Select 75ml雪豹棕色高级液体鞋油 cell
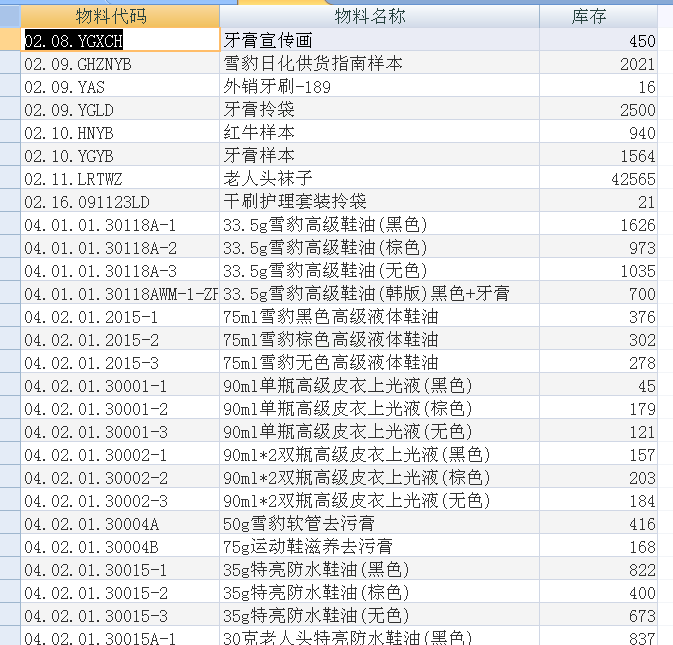The width and height of the screenshot is (673, 645). pyautogui.click(x=379, y=340)
